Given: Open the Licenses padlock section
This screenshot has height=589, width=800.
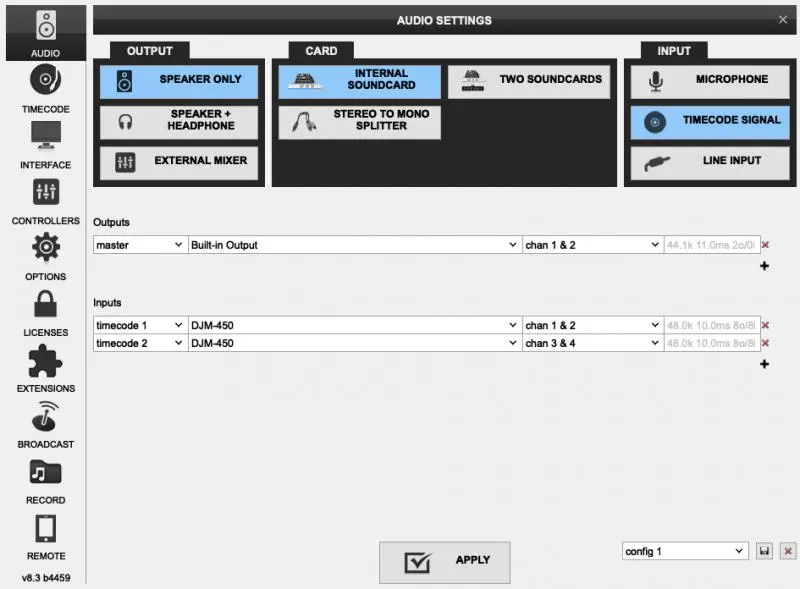Looking at the screenshot, I should [x=45, y=312].
